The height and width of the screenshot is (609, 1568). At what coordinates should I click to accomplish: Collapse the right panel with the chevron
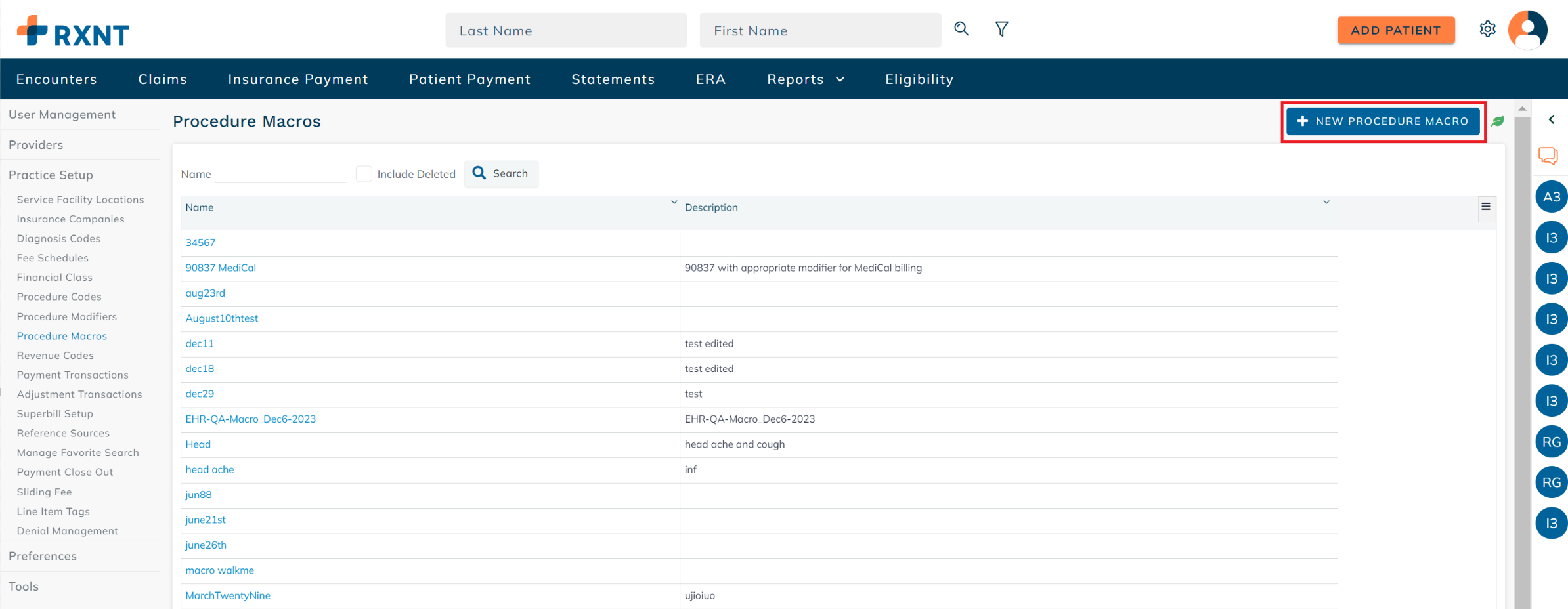[x=1552, y=119]
